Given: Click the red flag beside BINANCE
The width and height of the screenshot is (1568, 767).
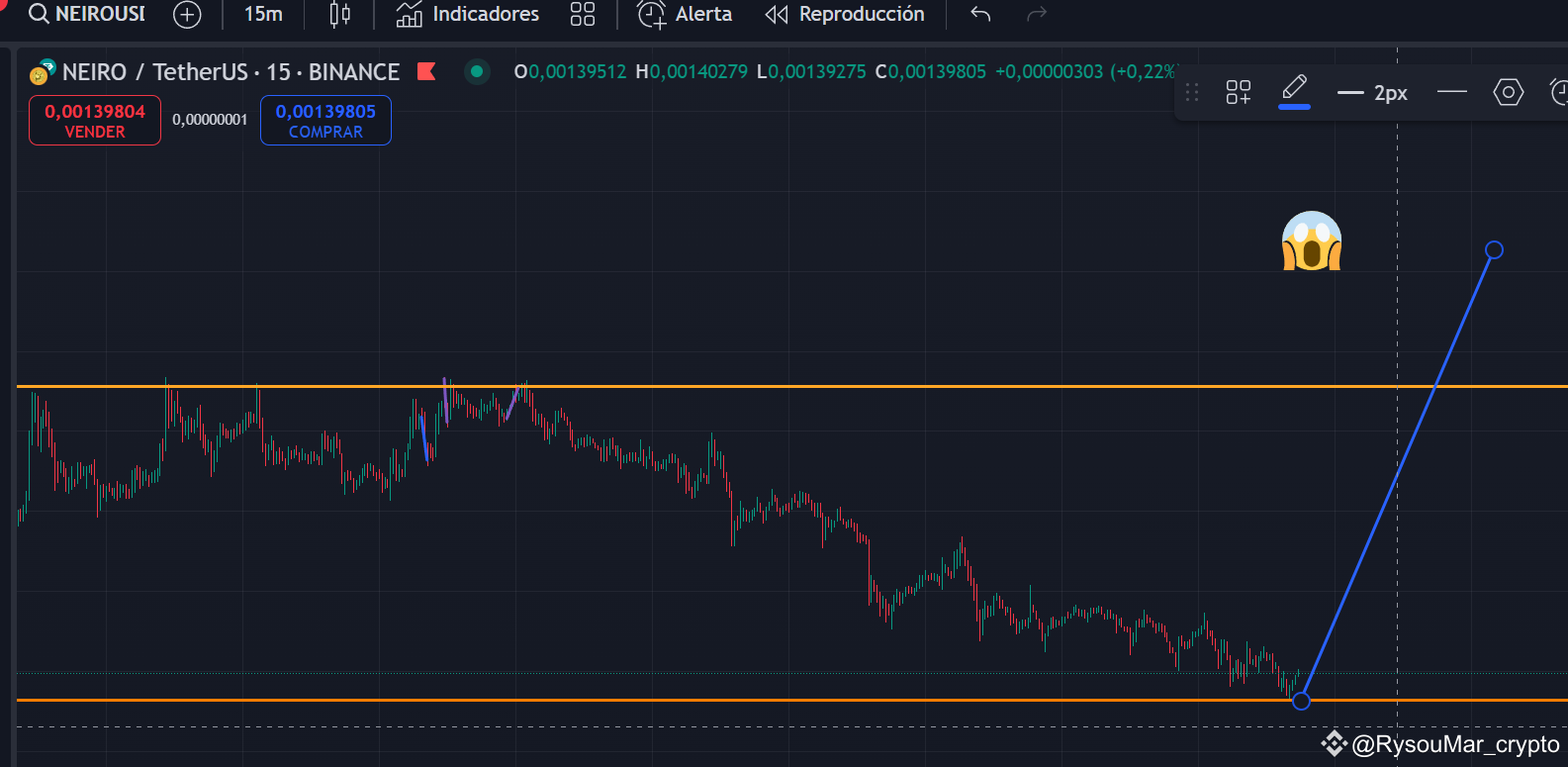Looking at the screenshot, I should (426, 71).
